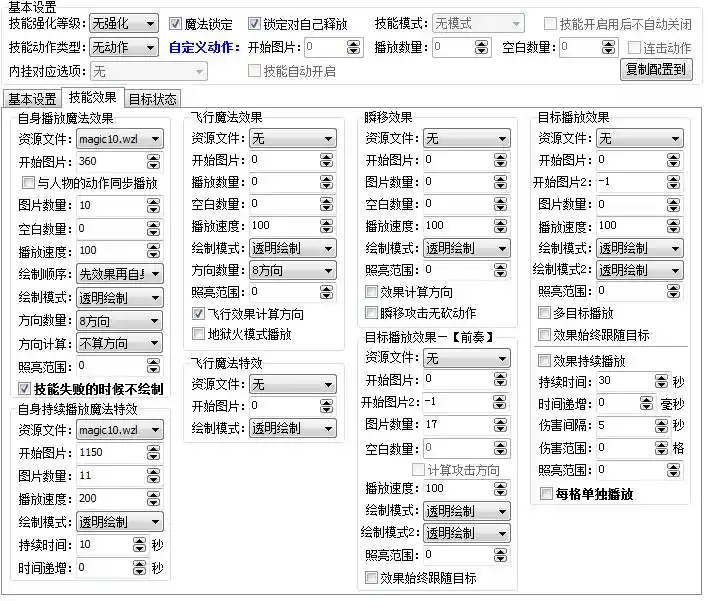This screenshot has width=708, height=601.
Task: Open 飞行魔法特效 资源文件 dropdown
Action: click(x=293, y=384)
